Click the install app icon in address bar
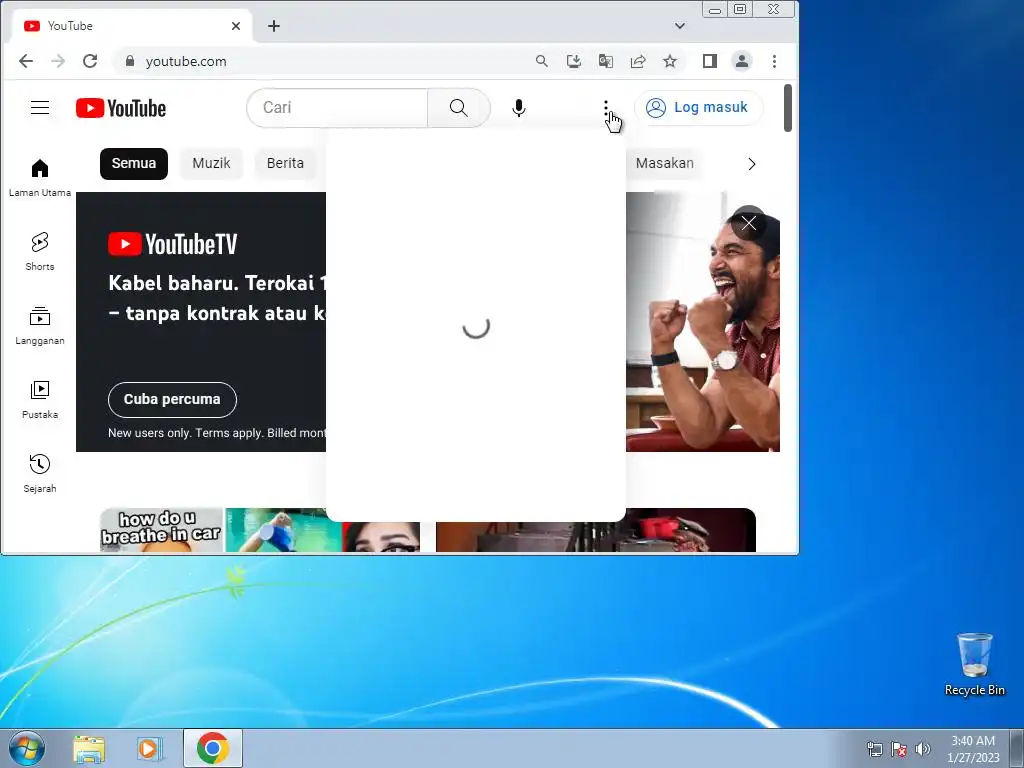Screen dimensions: 1024x768 pos(573,61)
